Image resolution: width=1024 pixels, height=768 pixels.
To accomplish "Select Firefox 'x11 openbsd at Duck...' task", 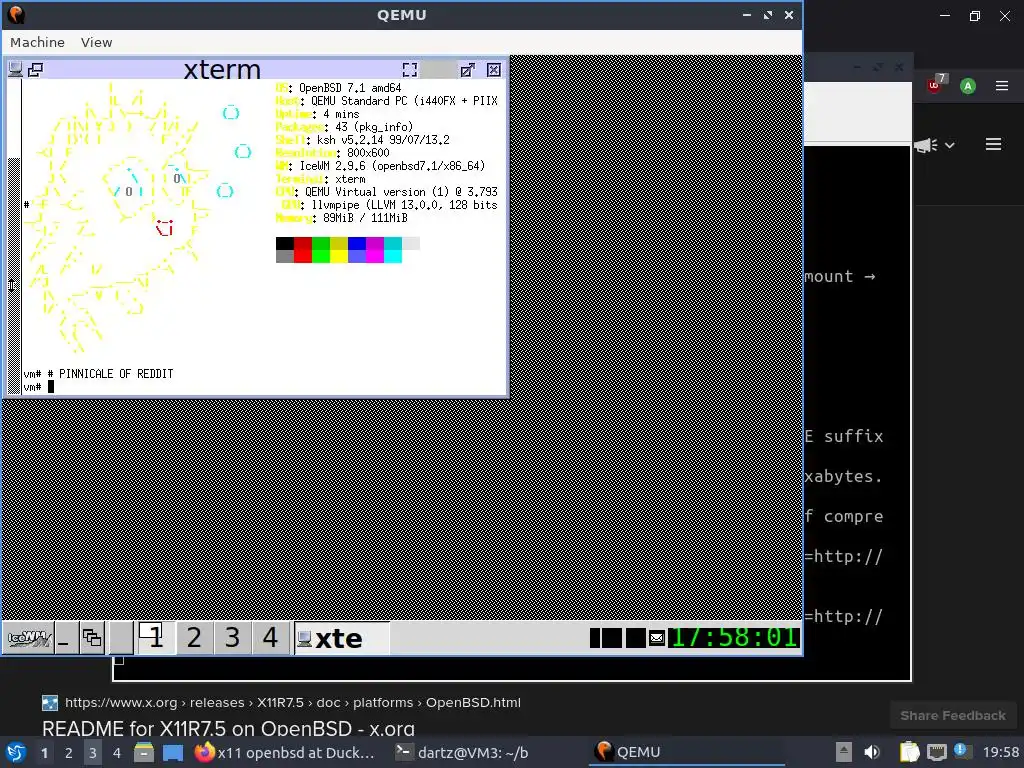I will (x=285, y=752).
